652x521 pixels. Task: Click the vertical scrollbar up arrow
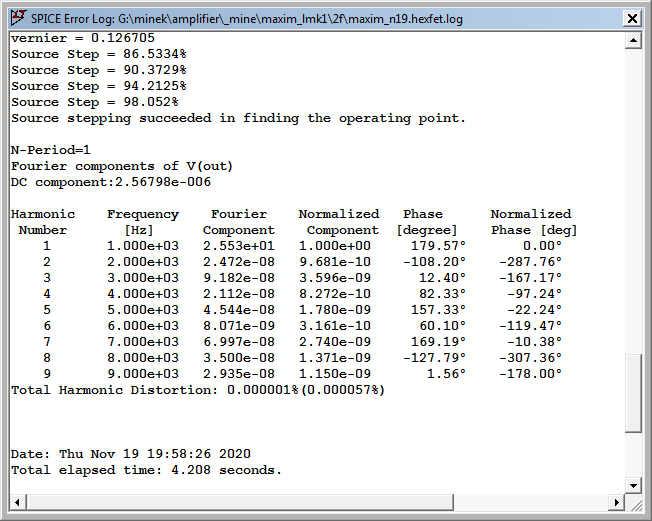point(633,40)
